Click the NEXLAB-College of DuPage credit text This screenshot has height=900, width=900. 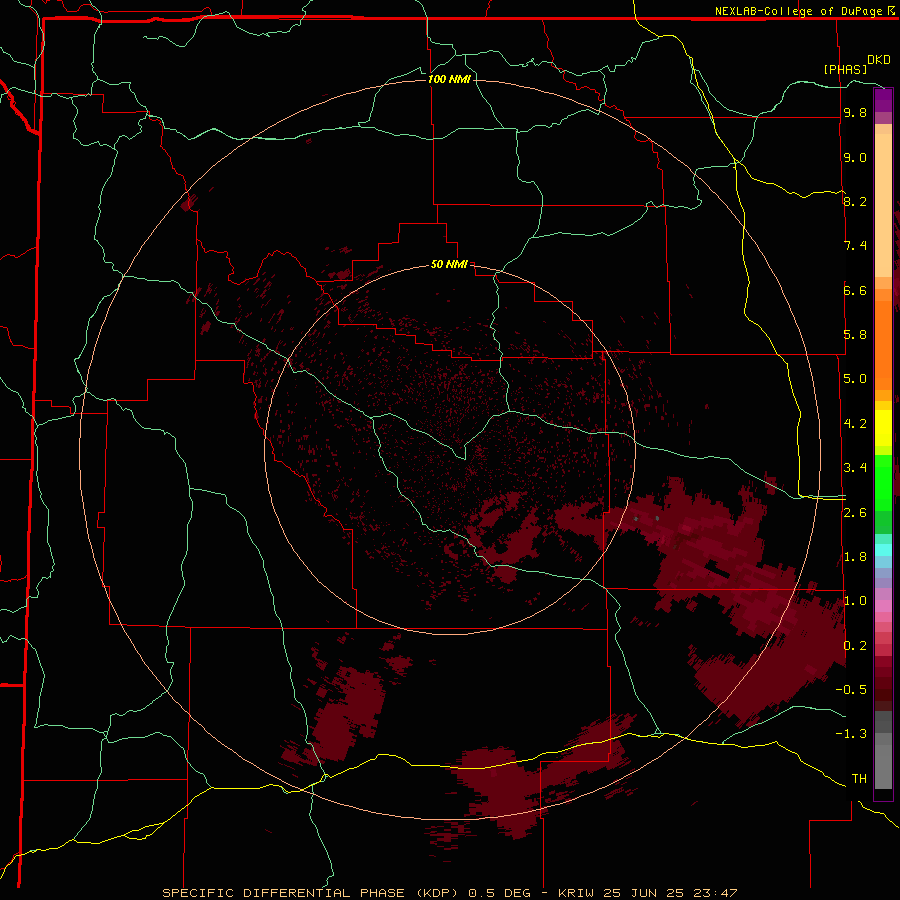click(798, 11)
